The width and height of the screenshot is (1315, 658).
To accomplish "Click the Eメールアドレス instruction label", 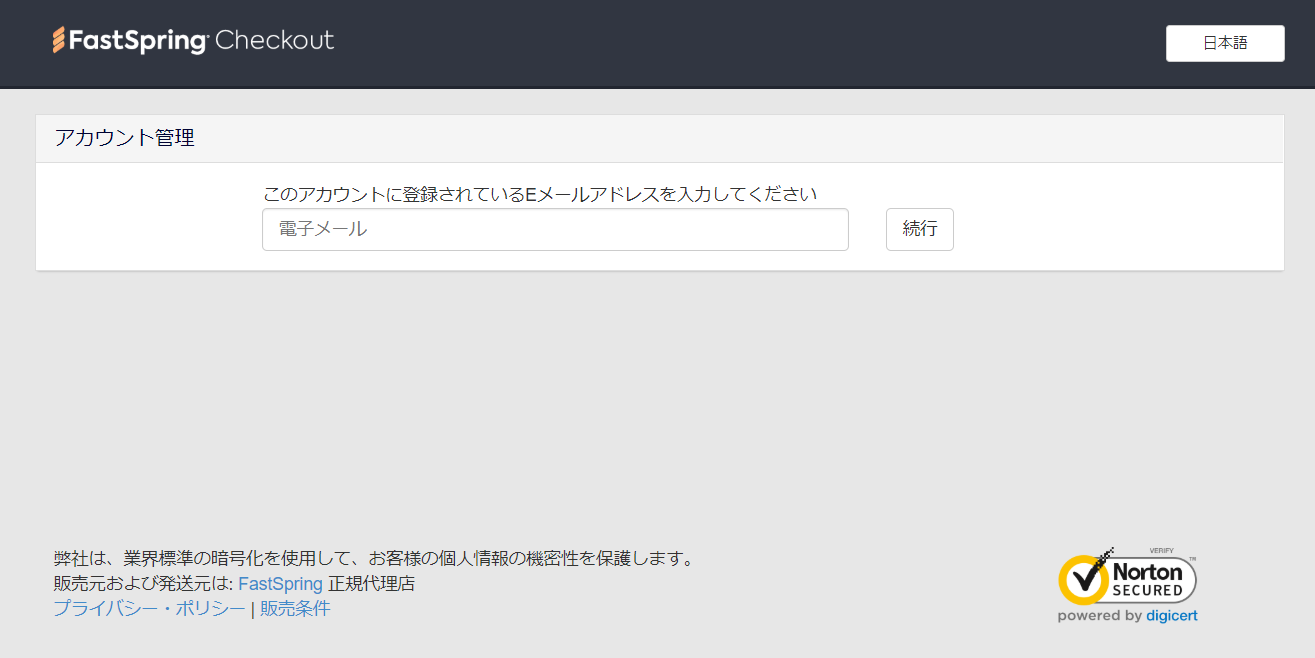I will 539,194.
